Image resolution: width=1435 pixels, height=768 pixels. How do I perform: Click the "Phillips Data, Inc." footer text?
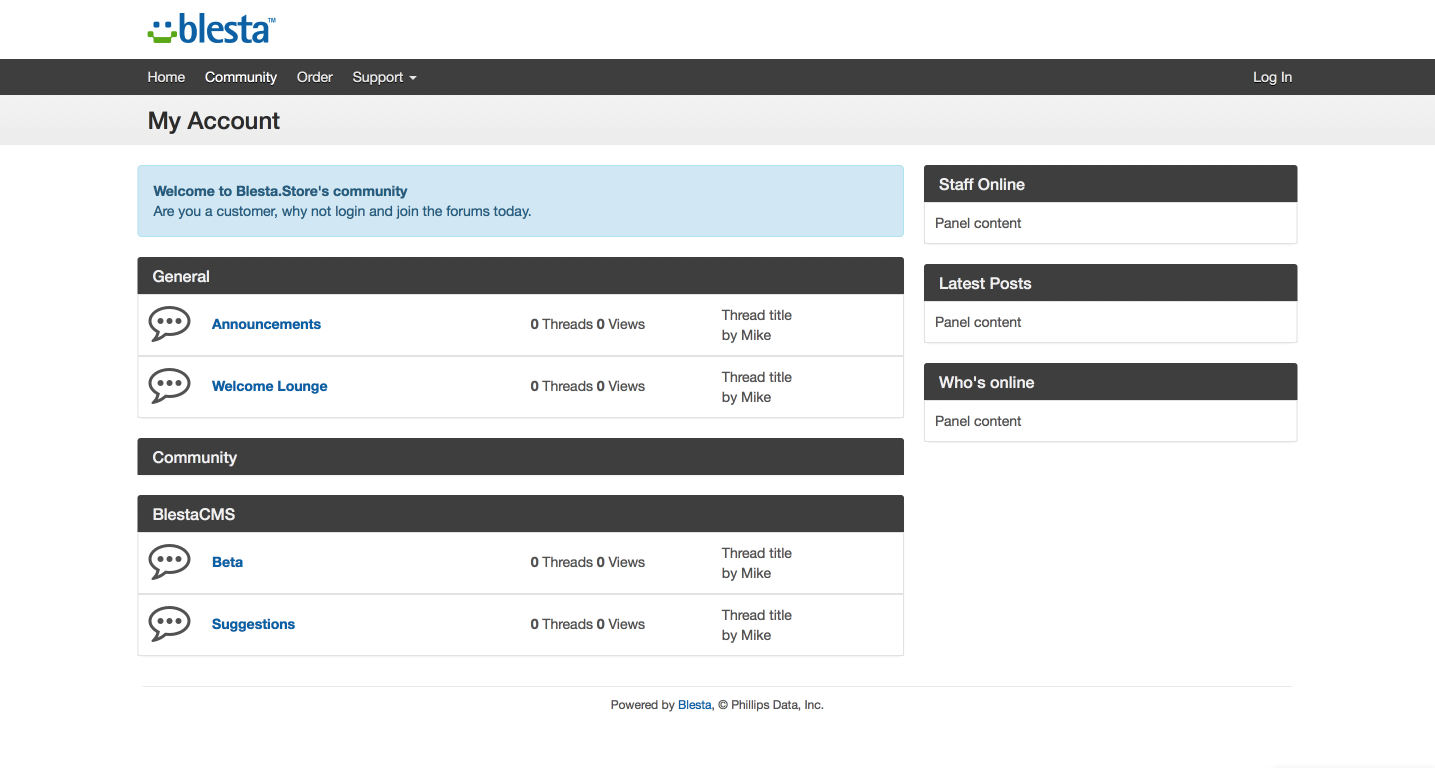[x=777, y=705]
